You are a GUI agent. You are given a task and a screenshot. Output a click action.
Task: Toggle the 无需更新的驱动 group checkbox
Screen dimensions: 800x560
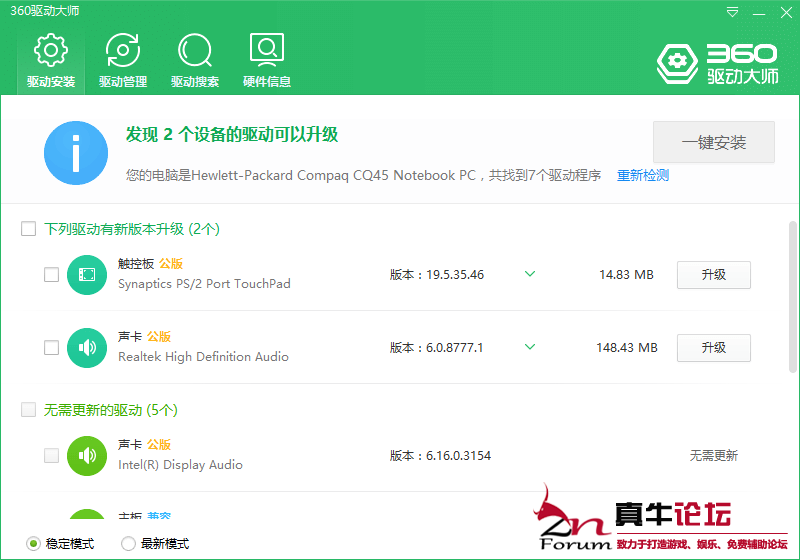(x=29, y=410)
